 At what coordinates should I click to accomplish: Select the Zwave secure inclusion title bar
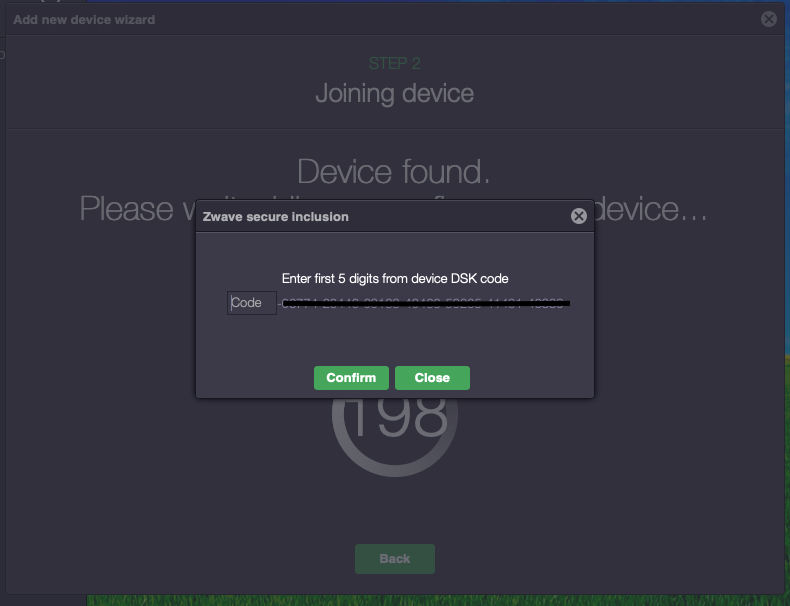pyautogui.click(x=380, y=216)
